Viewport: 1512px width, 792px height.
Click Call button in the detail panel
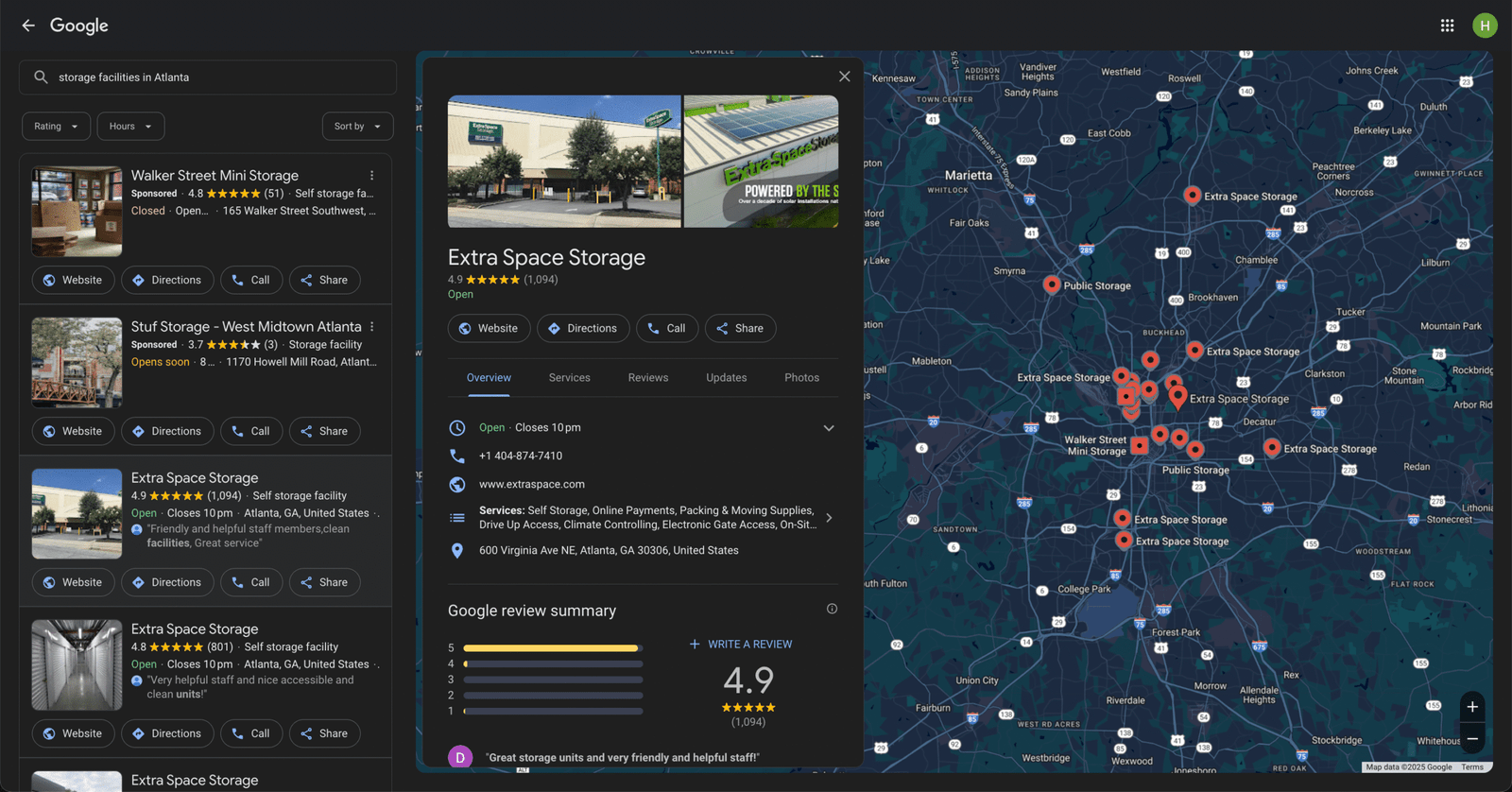667,328
